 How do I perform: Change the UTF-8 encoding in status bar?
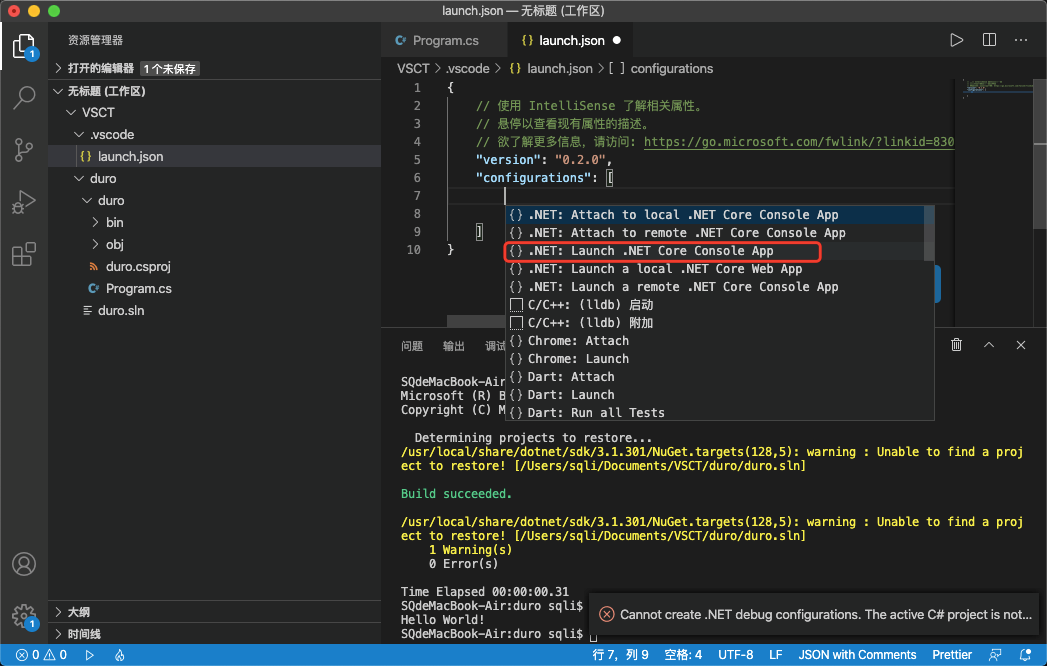coord(736,654)
